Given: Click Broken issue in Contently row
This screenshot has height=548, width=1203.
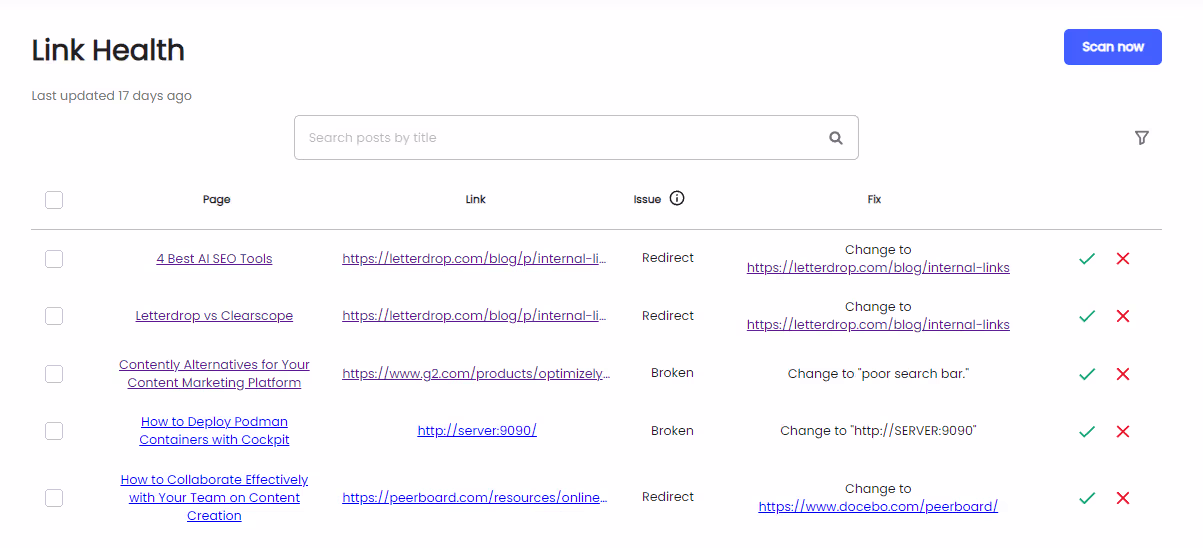Looking at the screenshot, I should (672, 373).
